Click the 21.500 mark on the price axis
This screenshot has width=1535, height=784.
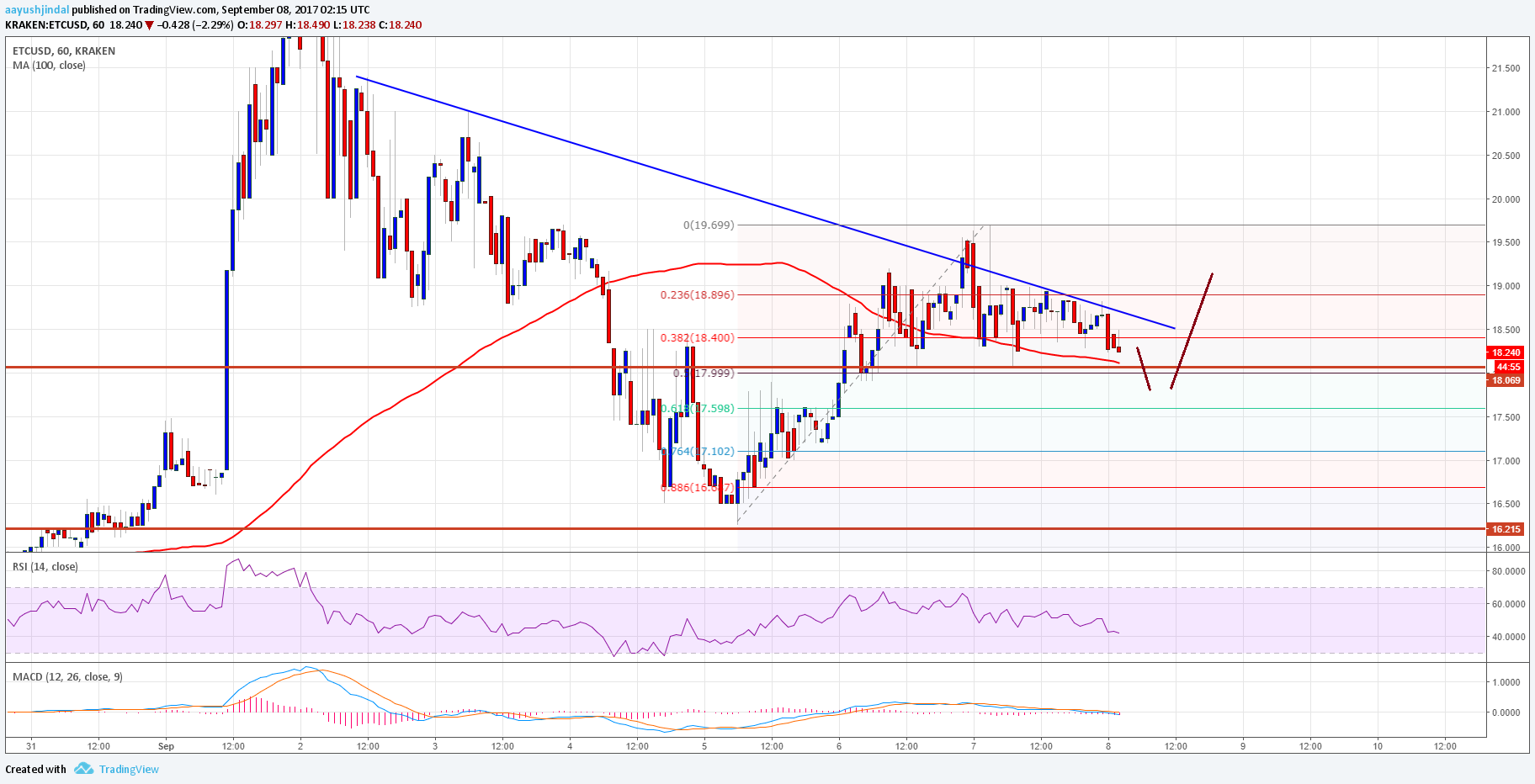pyautogui.click(x=1506, y=68)
